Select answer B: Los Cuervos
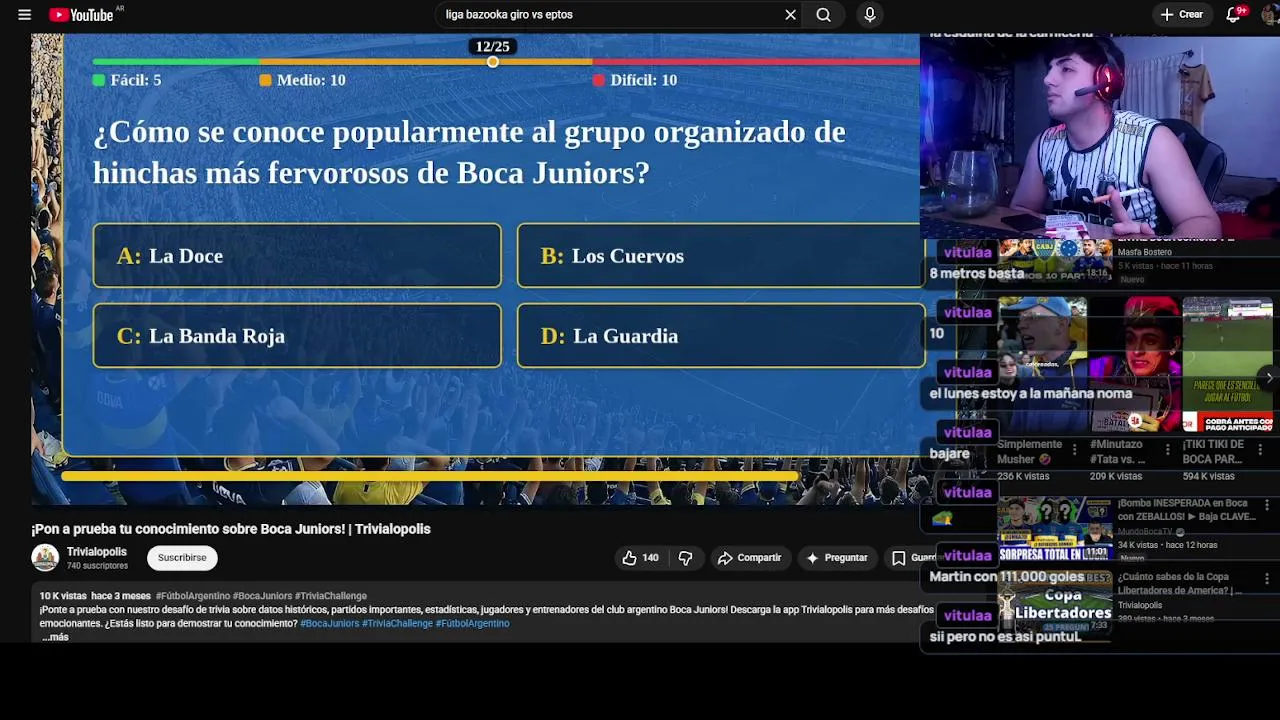This screenshot has height=720, width=1280. click(721, 256)
